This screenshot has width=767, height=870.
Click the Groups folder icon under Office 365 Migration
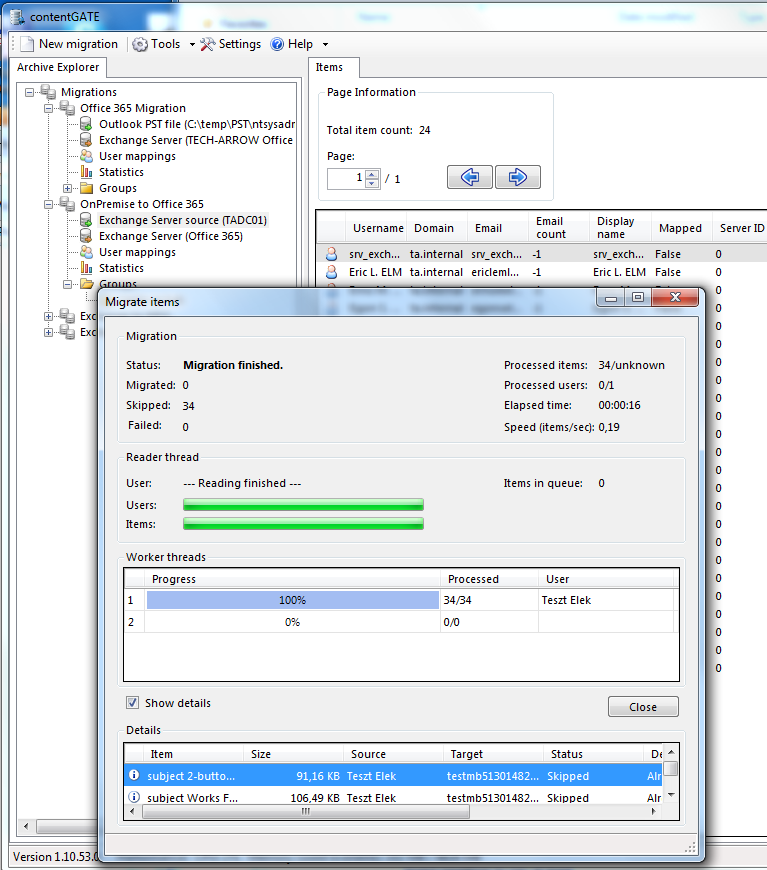(x=86, y=188)
